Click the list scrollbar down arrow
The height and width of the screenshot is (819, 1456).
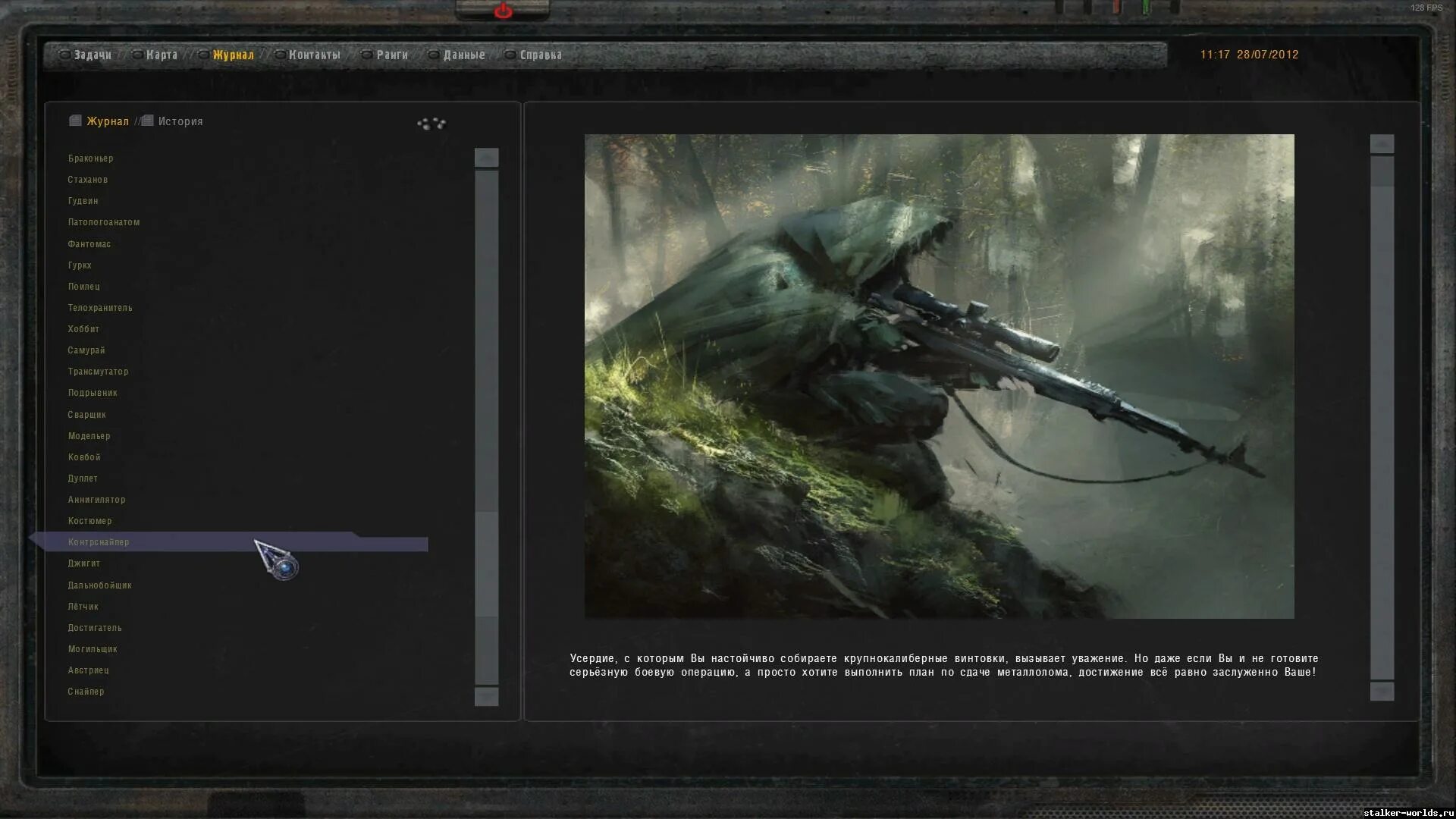(486, 696)
